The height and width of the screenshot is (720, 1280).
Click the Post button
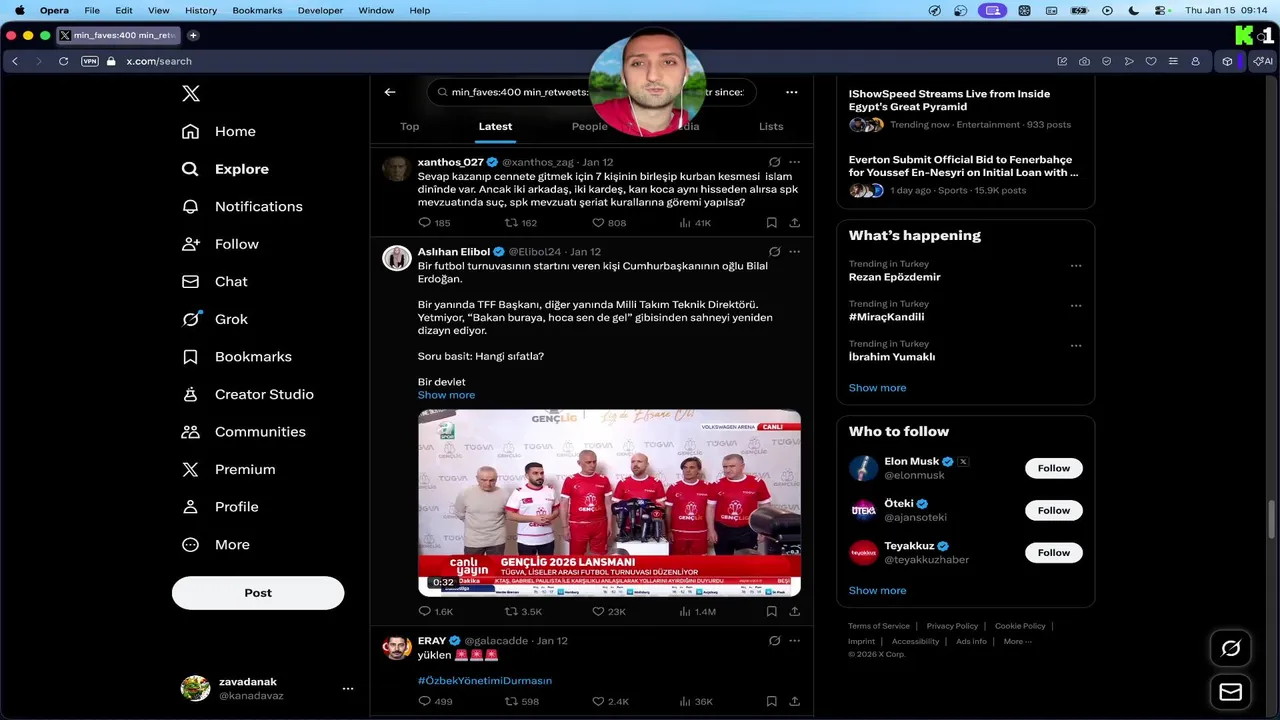[258, 593]
